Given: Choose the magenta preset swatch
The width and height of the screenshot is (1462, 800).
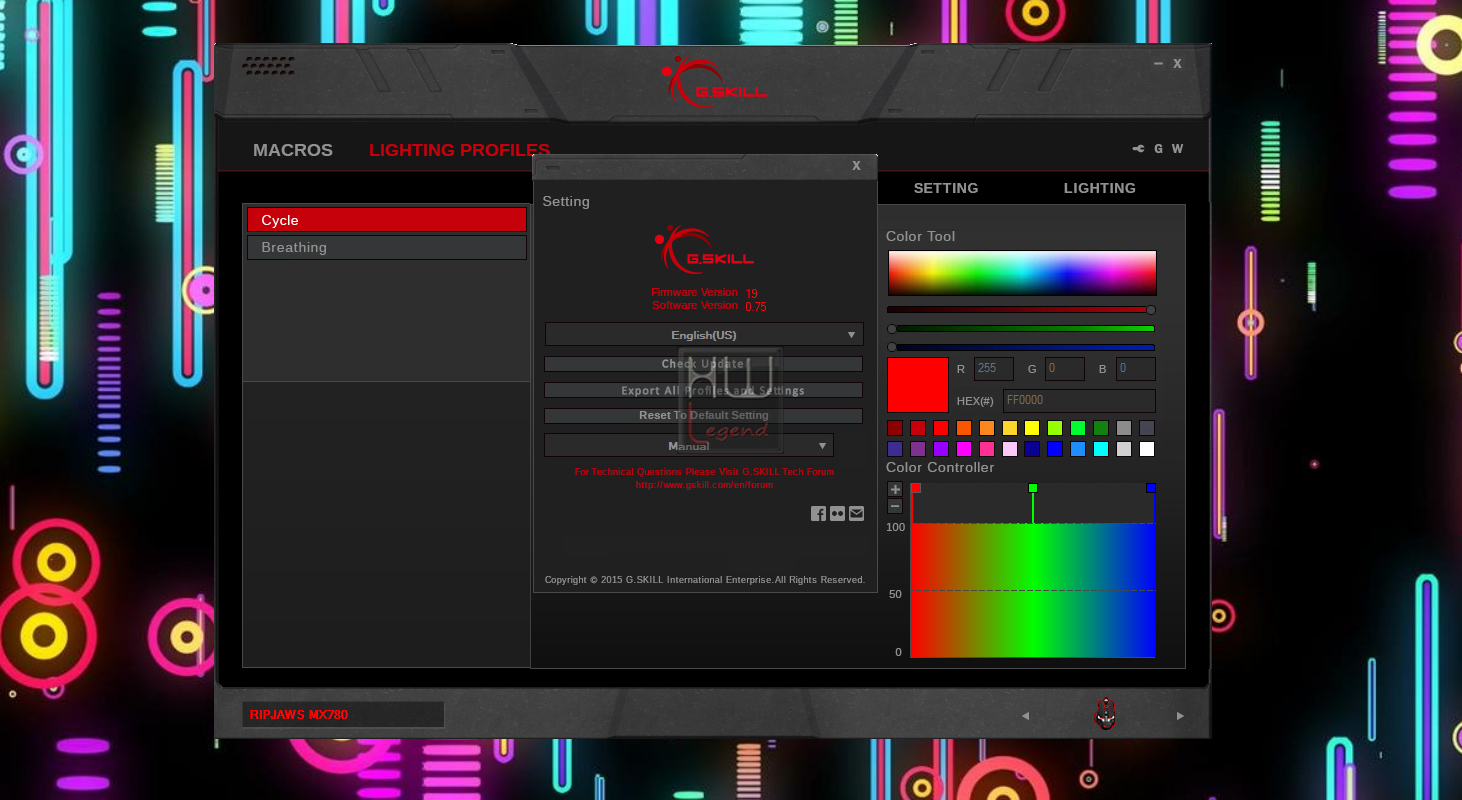Looking at the screenshot, I should [964, 449].
